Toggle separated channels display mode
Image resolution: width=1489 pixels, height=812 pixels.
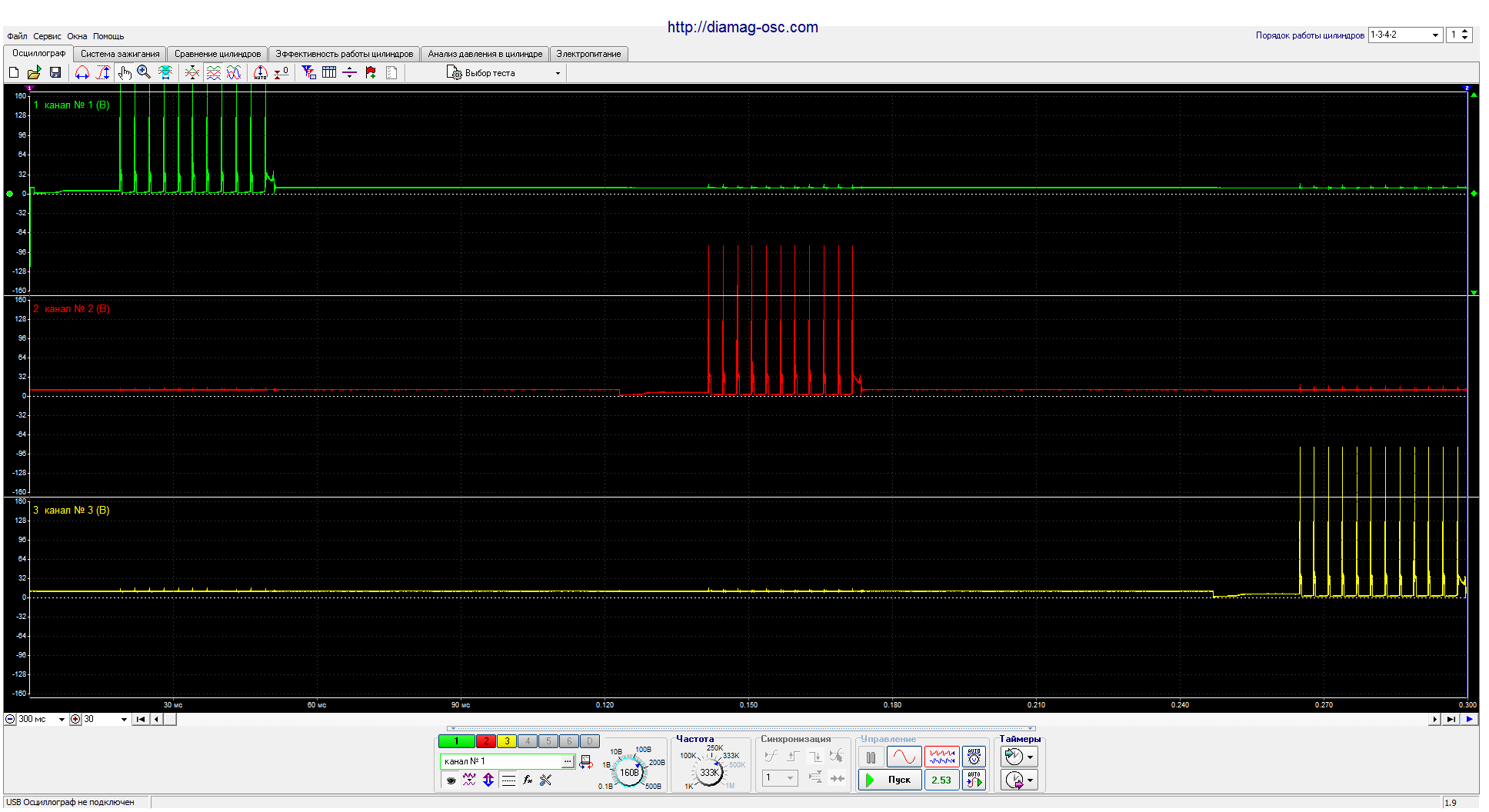point(214,72)
